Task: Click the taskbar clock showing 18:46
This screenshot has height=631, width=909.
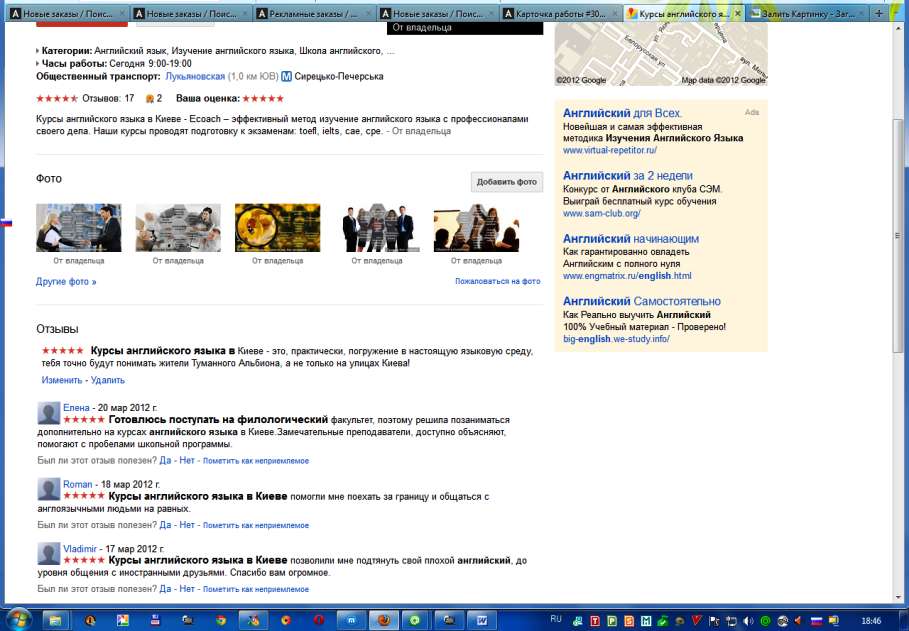Action: (x=871, y=621)
